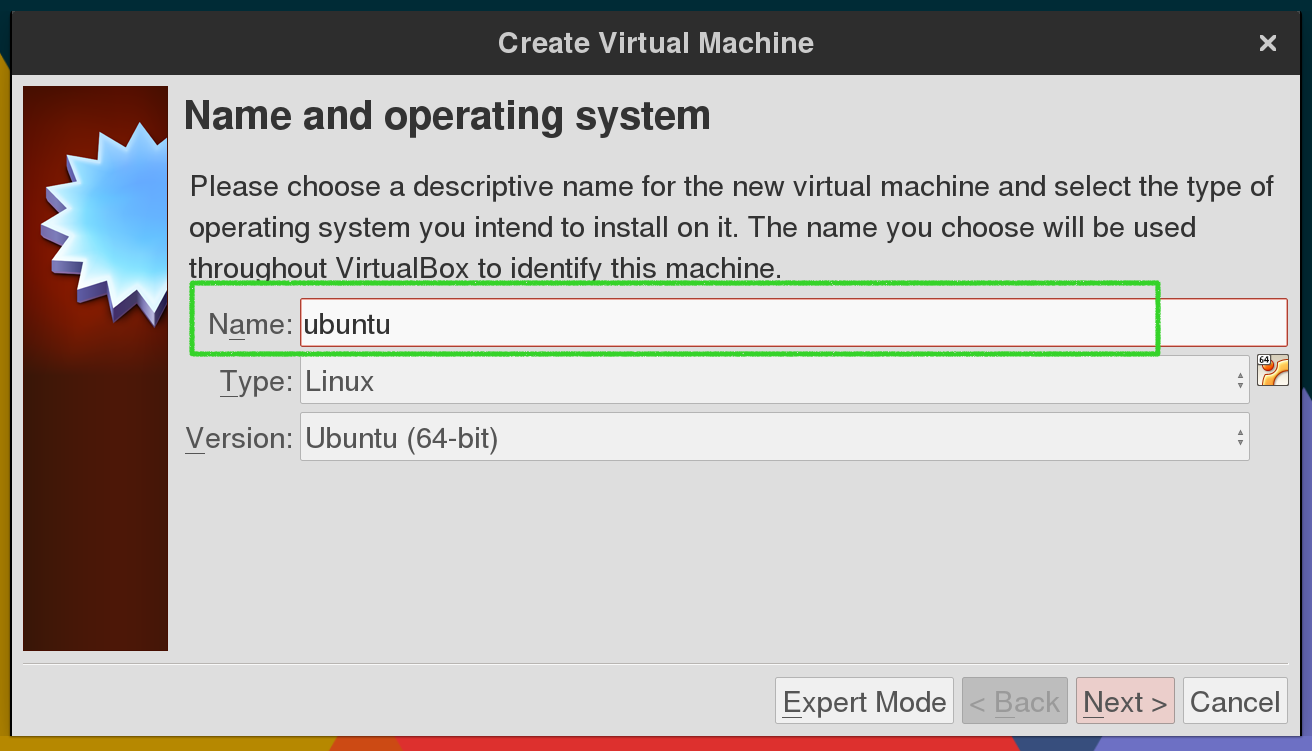Click the Create Virtual Machine title bar

click(x=655, y=43)
